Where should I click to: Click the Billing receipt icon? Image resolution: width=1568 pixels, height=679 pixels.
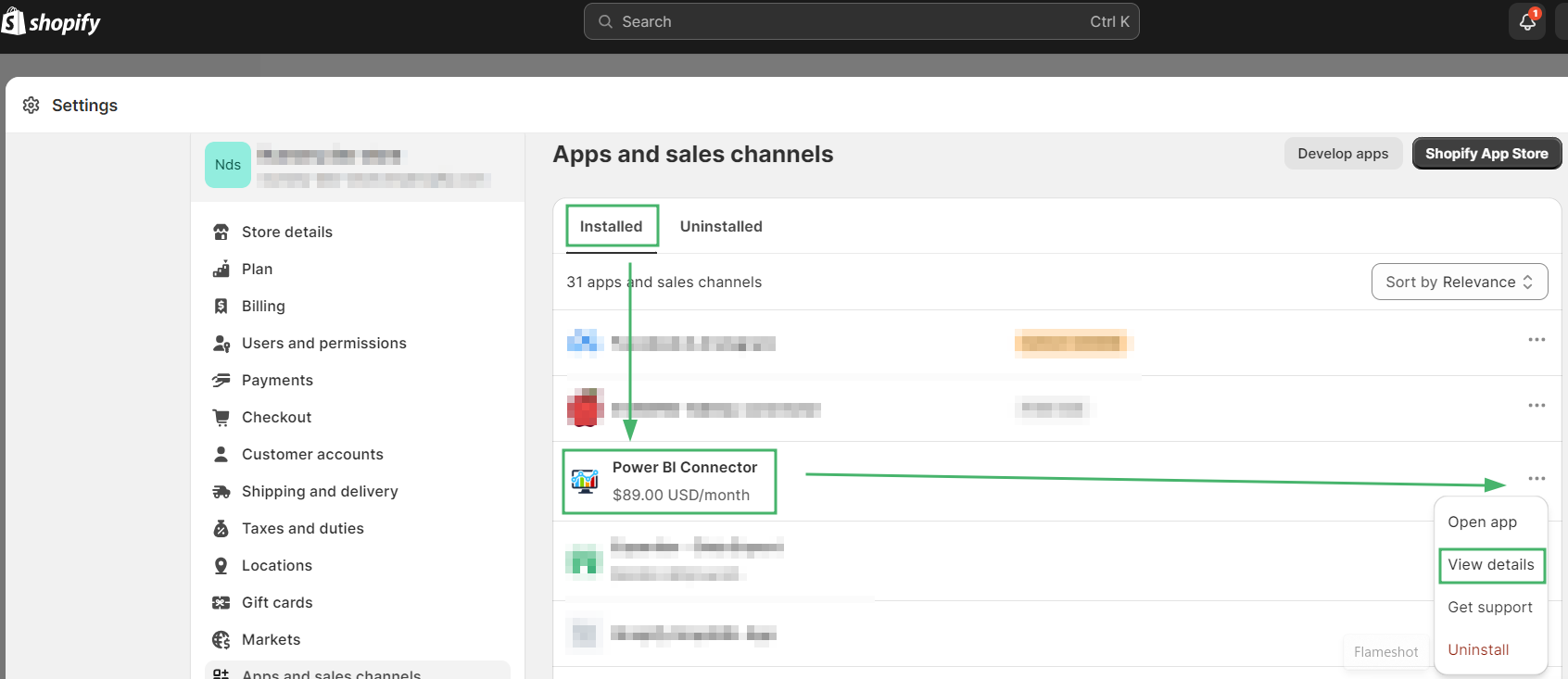coord(221,306)
